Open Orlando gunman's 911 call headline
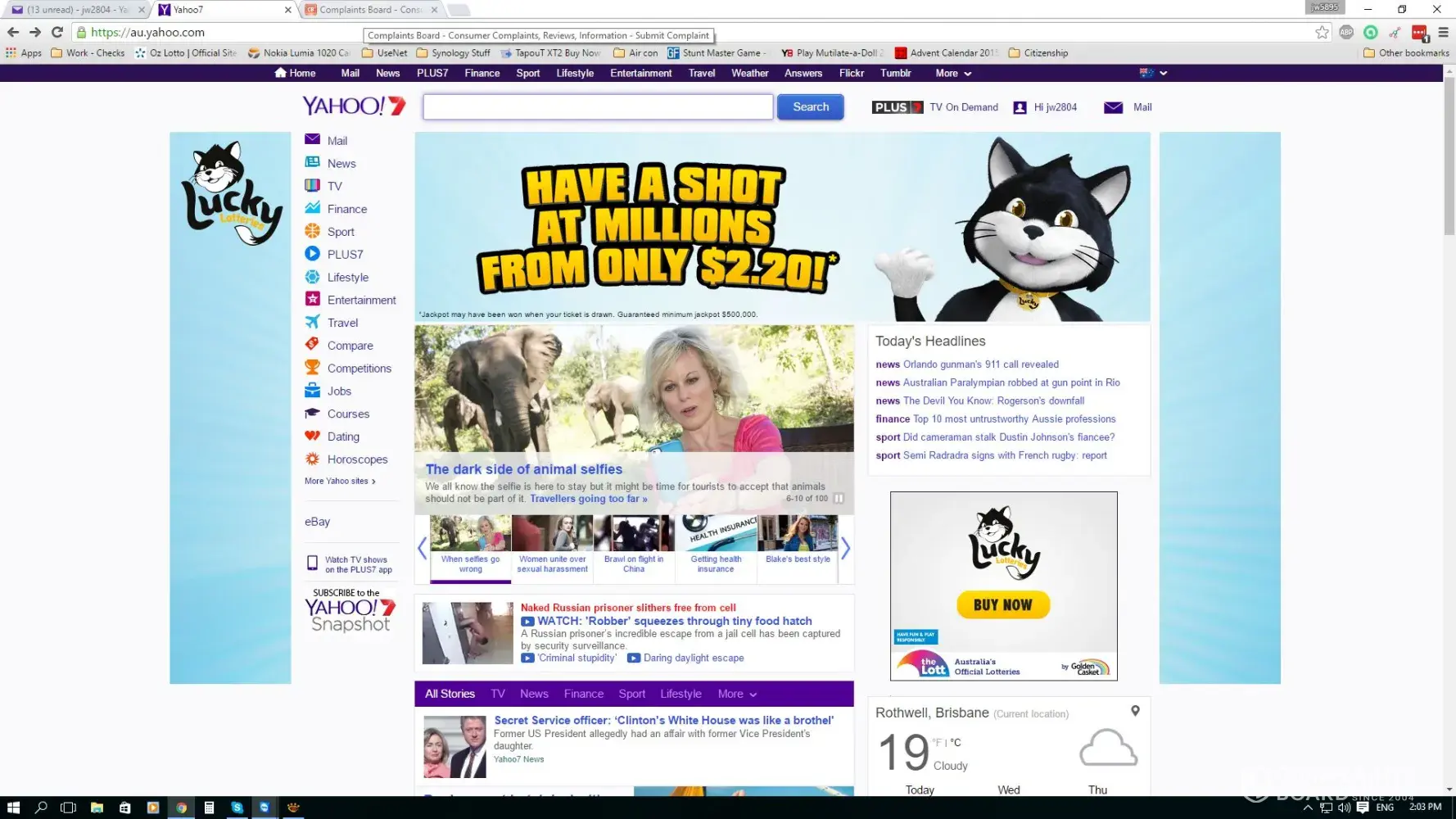This screenshot has height=819, width=1456. point(980,364)
